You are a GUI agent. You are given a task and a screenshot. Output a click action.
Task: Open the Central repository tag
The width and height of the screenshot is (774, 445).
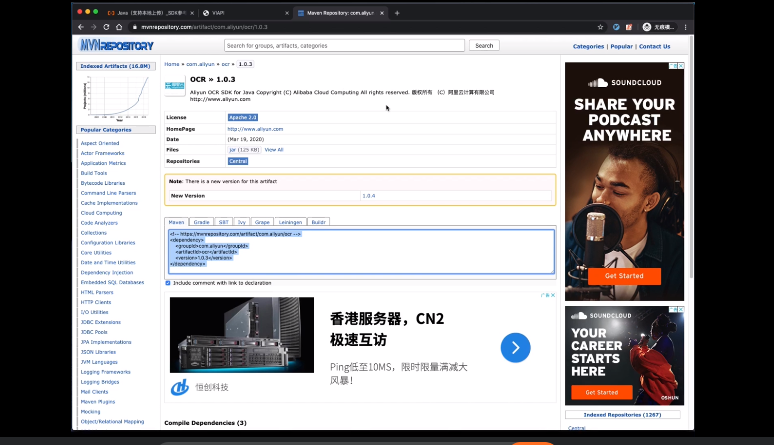click(238, 161)
